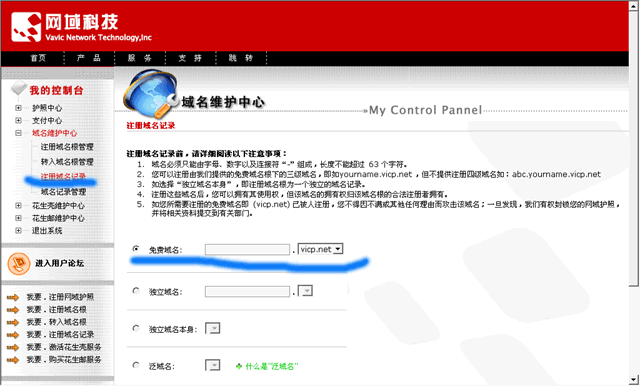This screenshot has height=386, width=640.
Task: Click the vertical scrollbar up arrow
Action: (634, 6)
